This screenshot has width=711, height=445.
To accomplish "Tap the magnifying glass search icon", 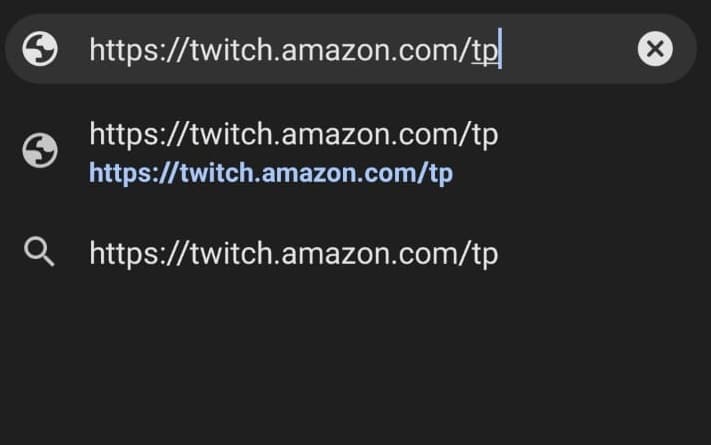I will click(x=39, y=251).
